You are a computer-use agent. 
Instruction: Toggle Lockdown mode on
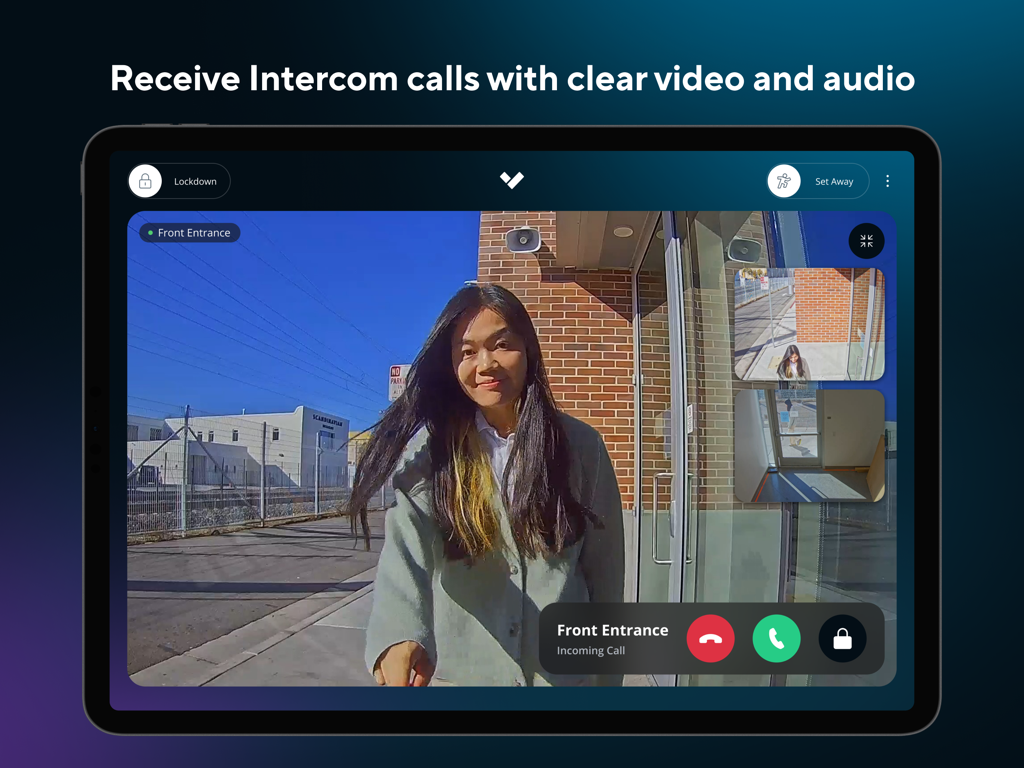(x=178, y=181)
